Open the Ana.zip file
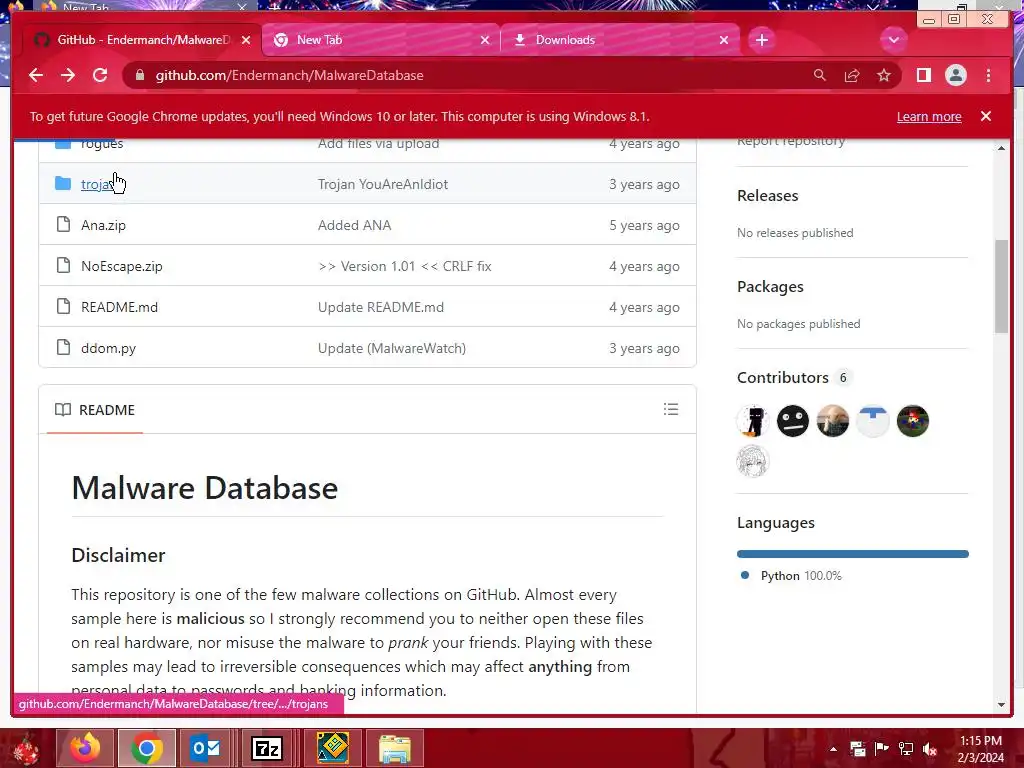 (103, 225)
